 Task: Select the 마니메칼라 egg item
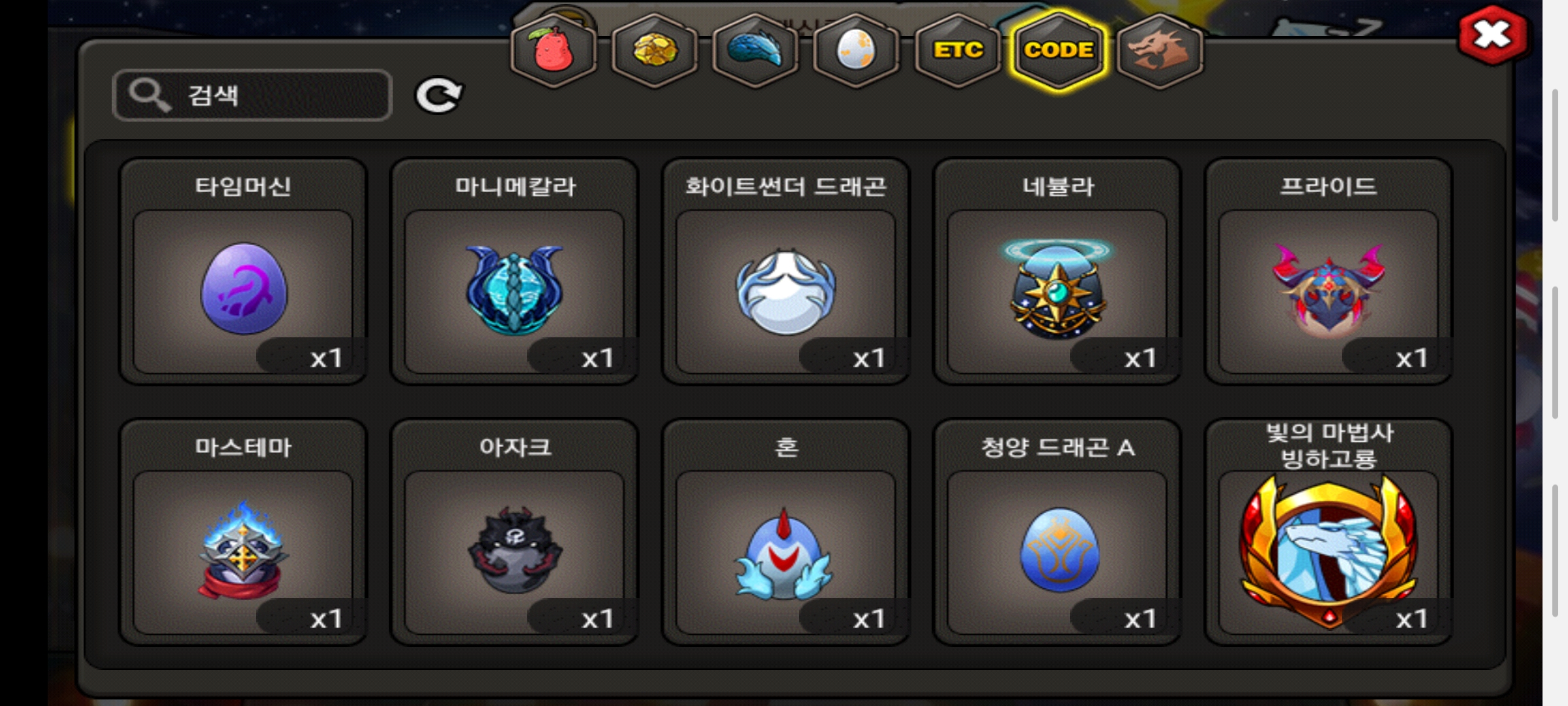[514, 271]
